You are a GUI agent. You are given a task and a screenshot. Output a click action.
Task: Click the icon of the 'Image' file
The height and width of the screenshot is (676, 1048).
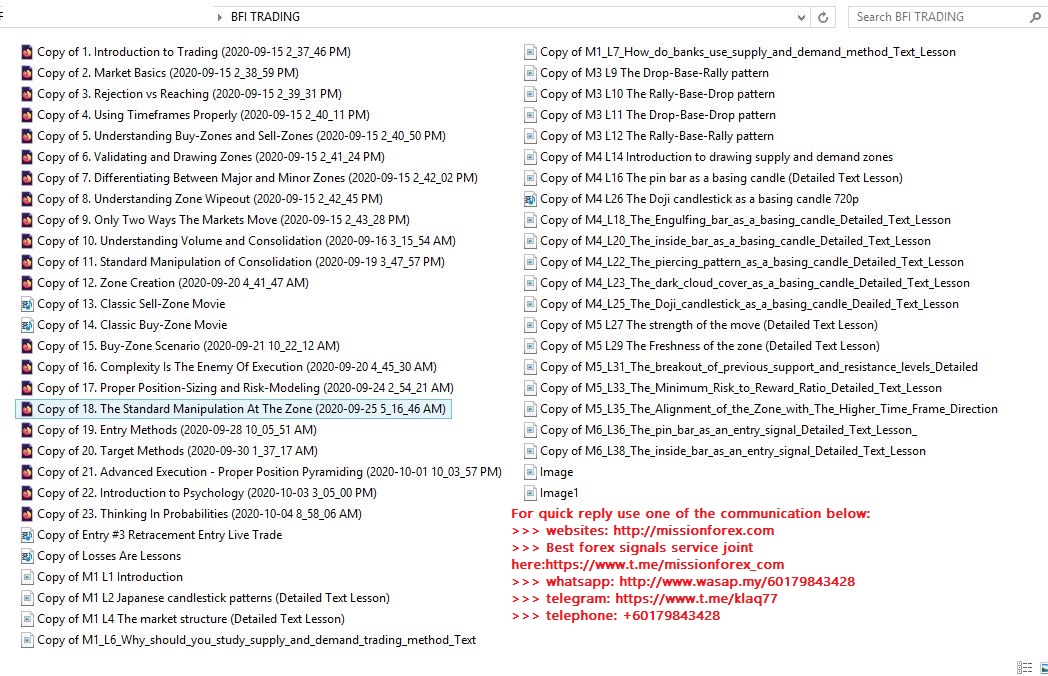(x=530, y=472)
